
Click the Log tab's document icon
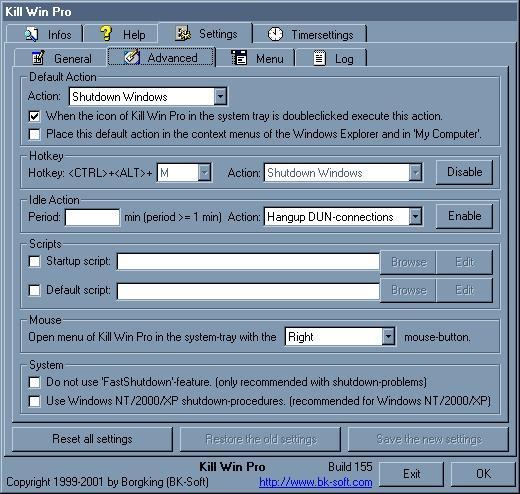pos(319,58)
